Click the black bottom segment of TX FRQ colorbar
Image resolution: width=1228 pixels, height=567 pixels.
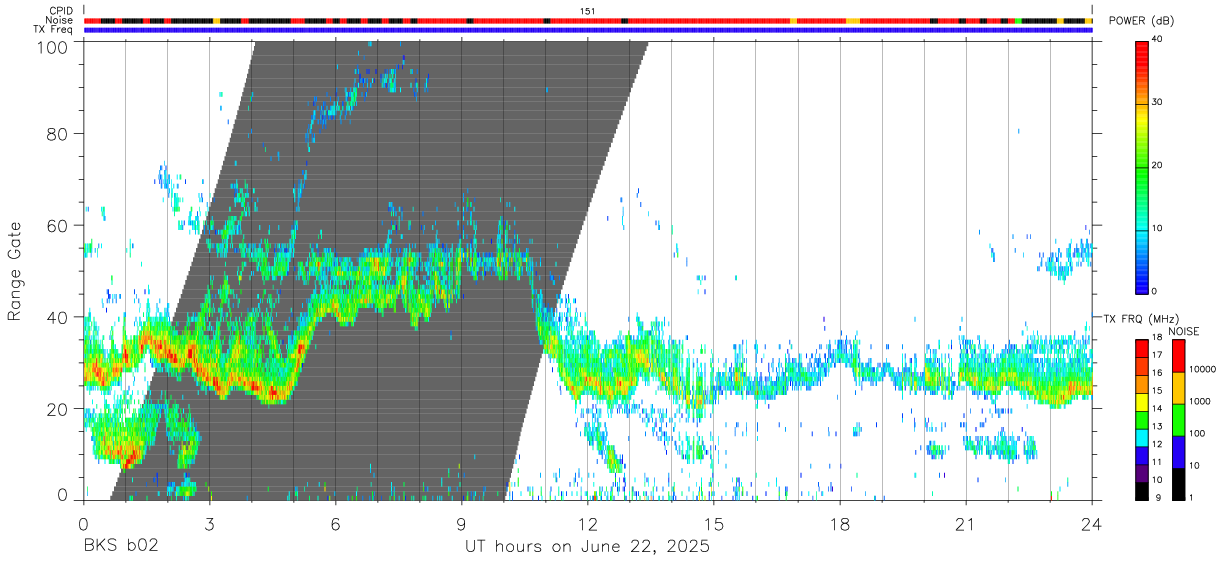tap(1140, 490)
